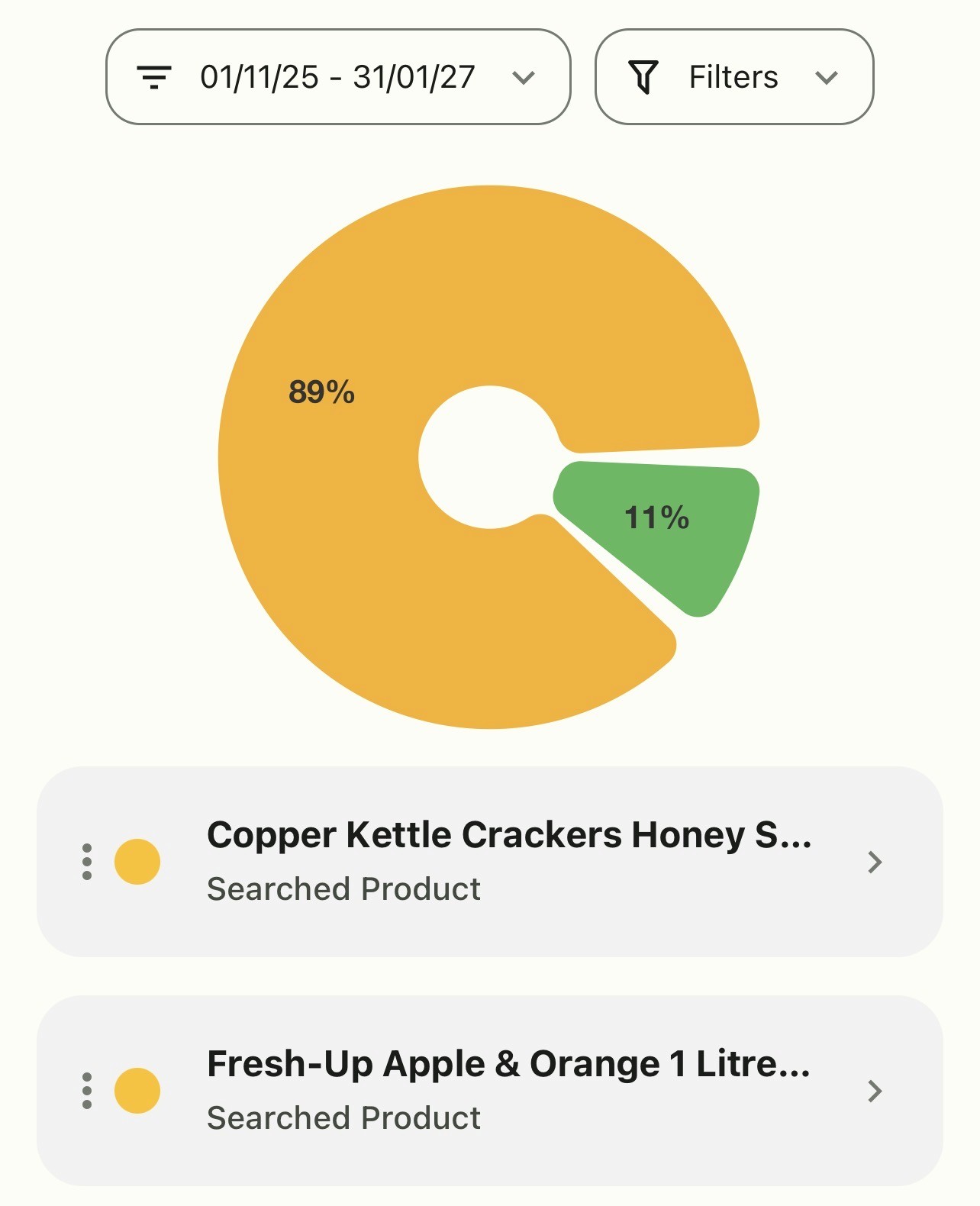
Task: Click Searched Product text under Copper Kettle
Action: point(344,889)
